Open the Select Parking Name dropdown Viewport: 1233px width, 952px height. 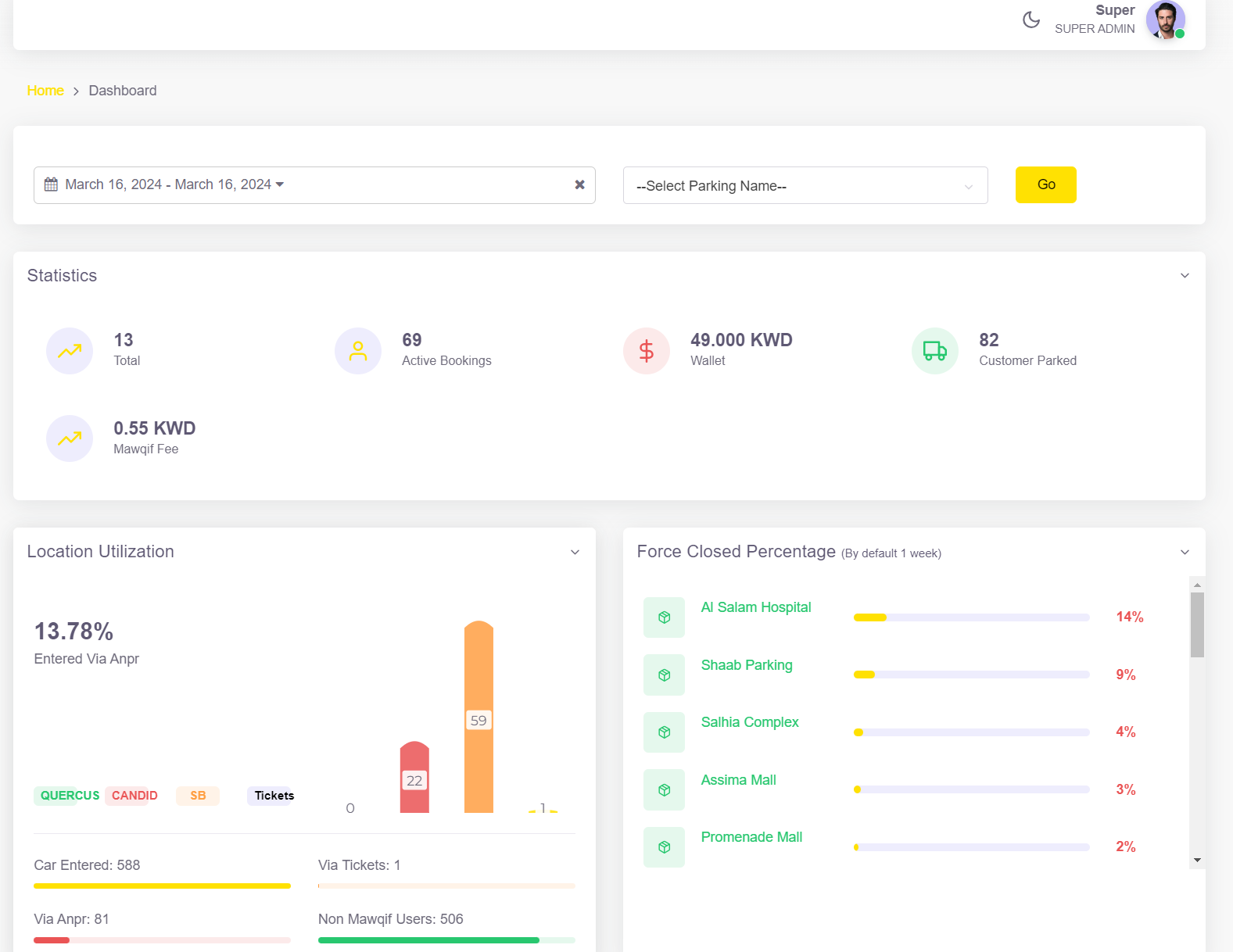(x=805, y=186)
